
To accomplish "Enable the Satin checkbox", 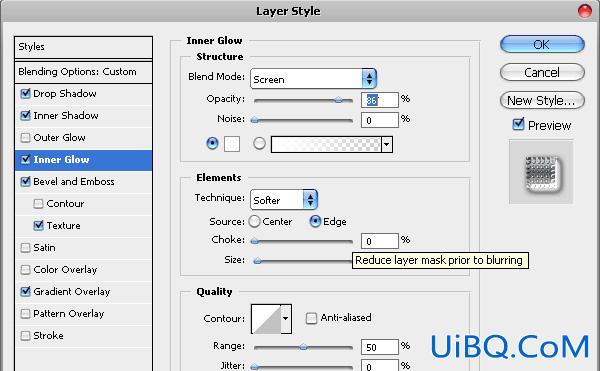I will click(25, 248).
